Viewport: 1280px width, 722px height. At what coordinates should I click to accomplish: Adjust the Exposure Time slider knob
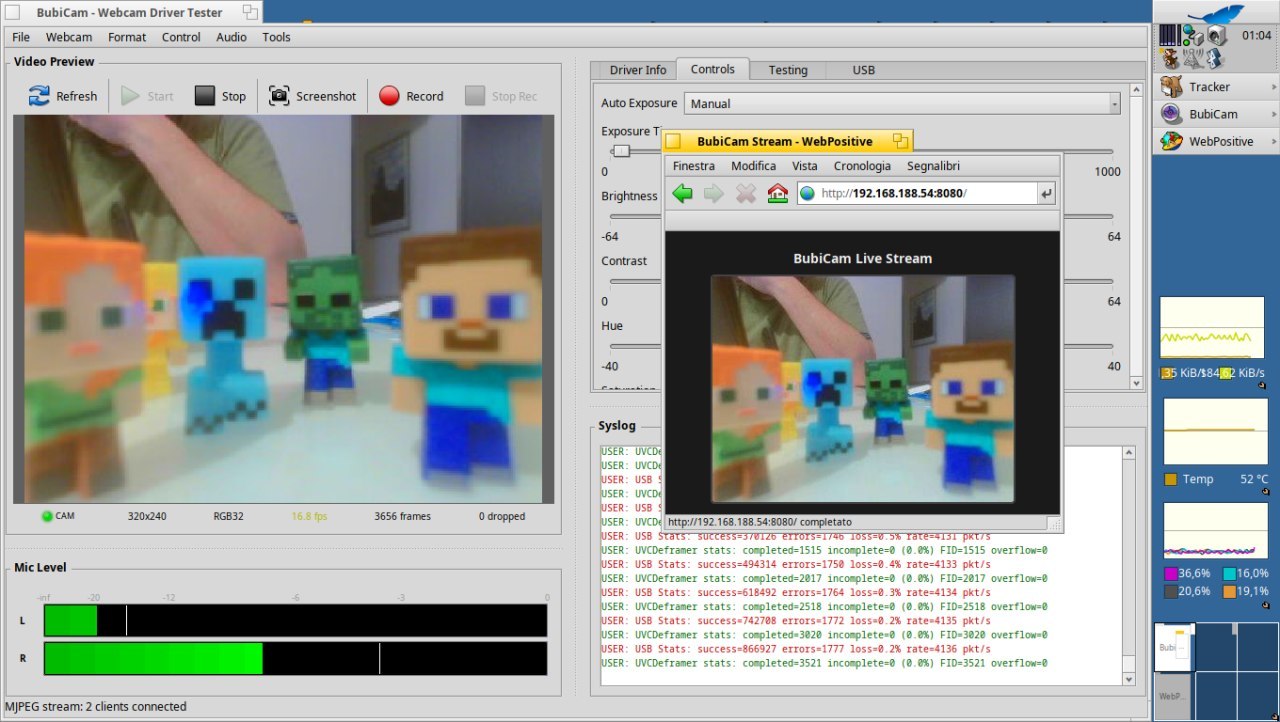pos(622,151)
